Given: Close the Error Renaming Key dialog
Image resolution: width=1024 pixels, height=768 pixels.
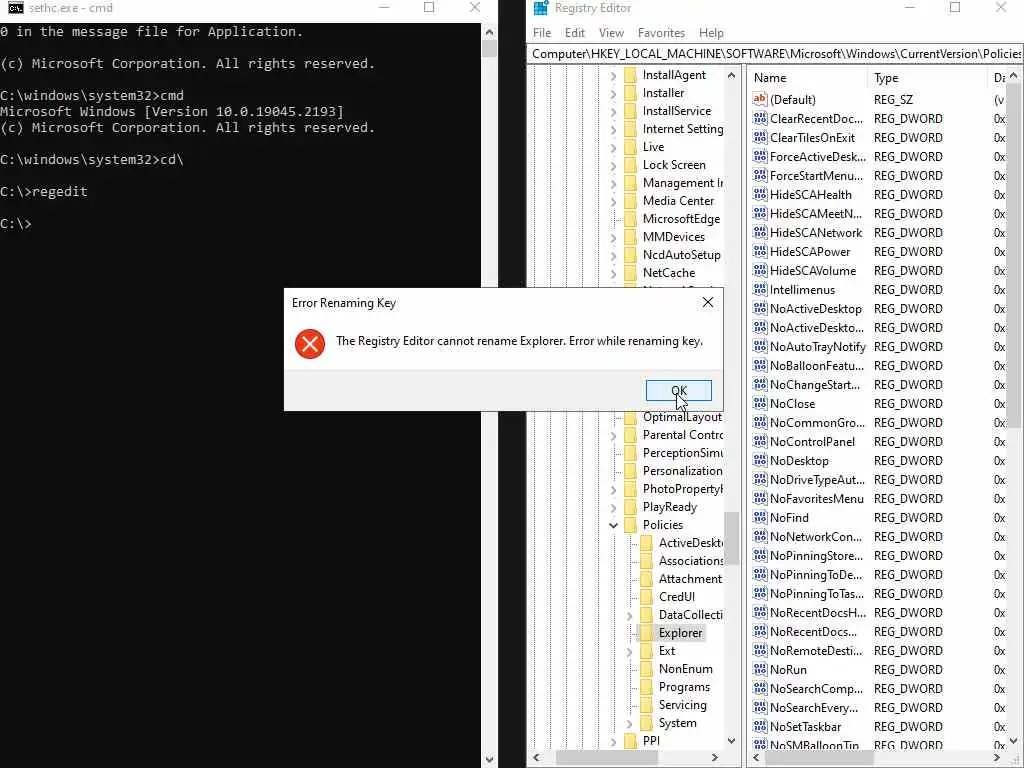Looking at the screenshot, I should click(707, 302).
